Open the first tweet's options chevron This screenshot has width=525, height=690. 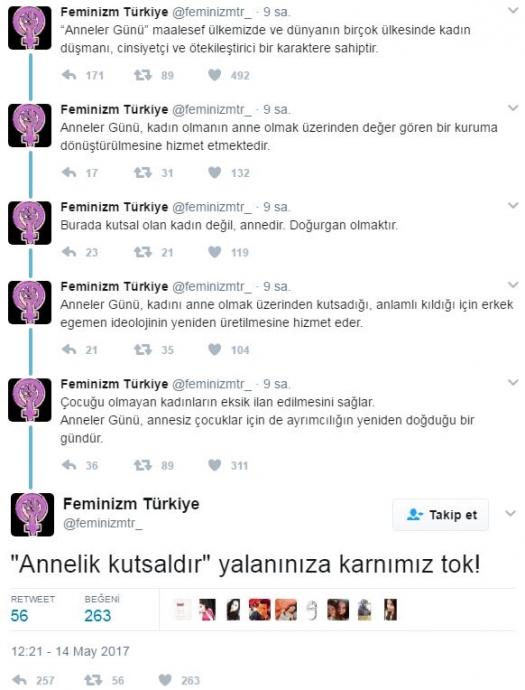tap(513, 10)
